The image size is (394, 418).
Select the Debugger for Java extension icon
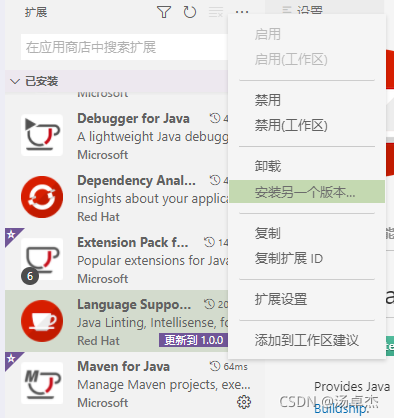pos(42,135)
